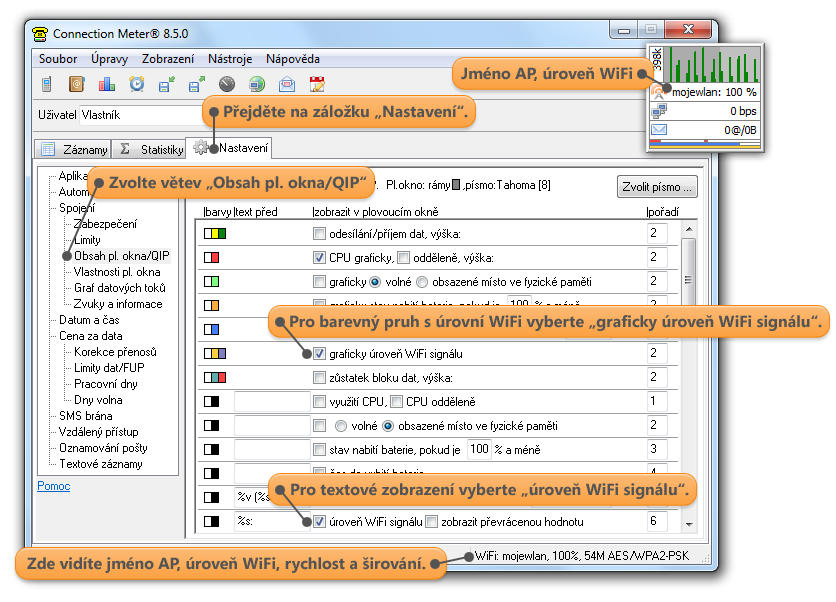
Task: Click the telephone icon in the title bar
Action: (x=40, y=34)
